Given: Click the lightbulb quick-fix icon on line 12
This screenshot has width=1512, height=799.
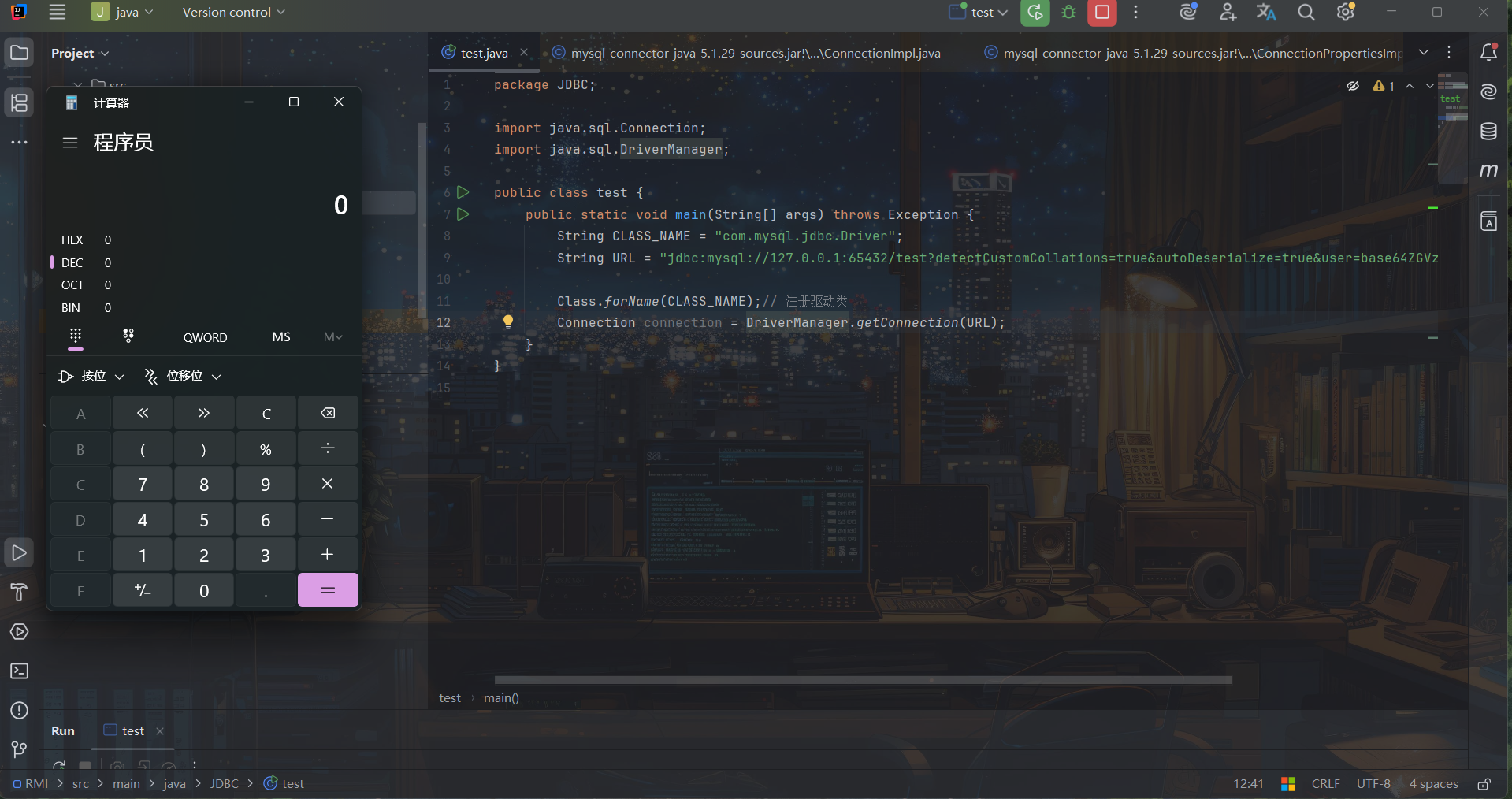Looking at the screenshot, I should tap(508, 321).
